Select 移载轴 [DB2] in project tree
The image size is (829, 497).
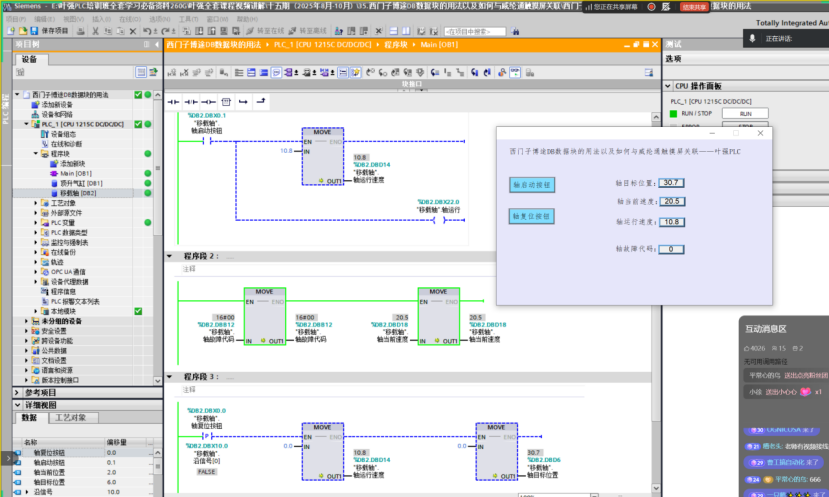78,193
